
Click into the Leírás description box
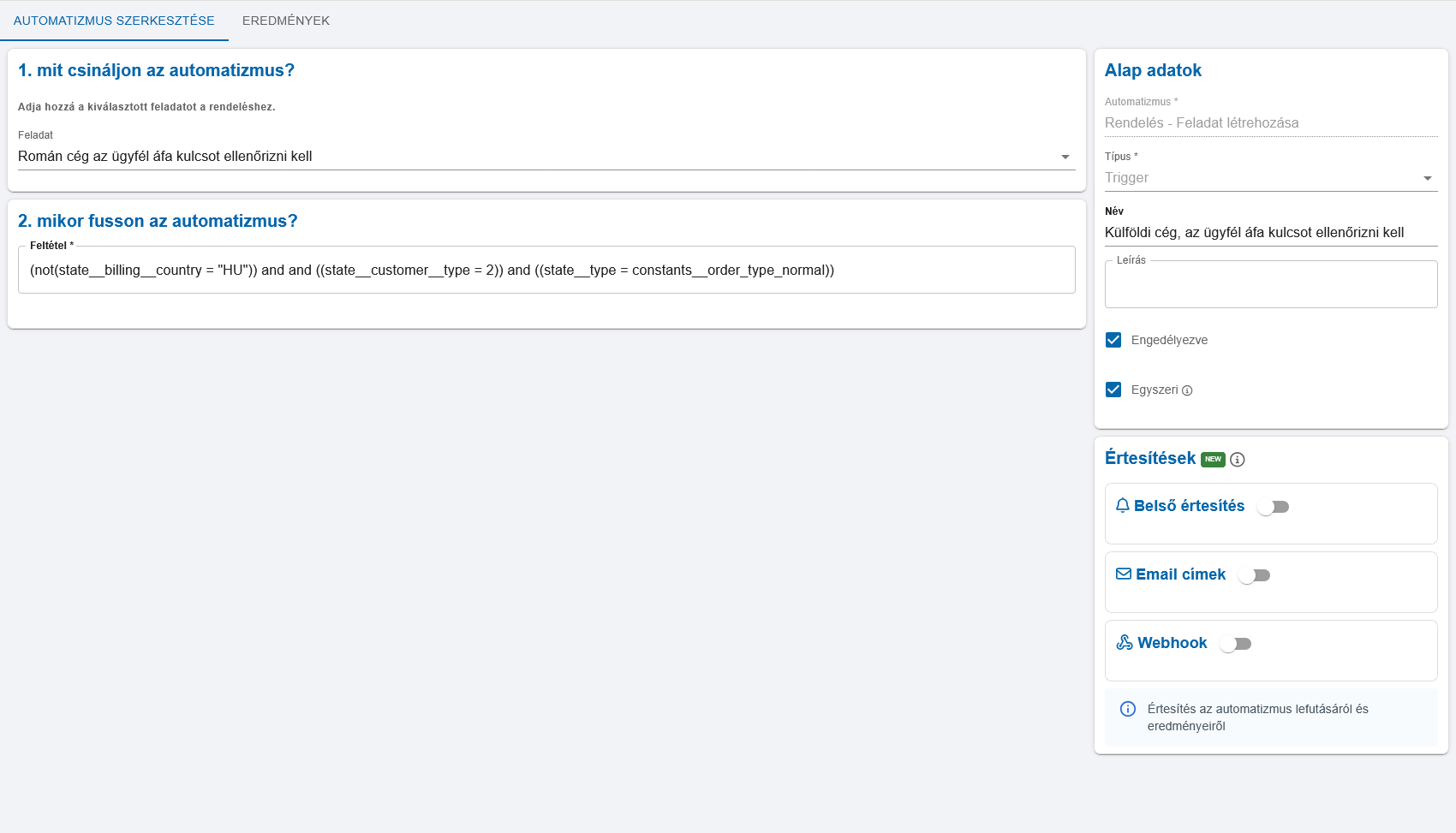click(1271, 284)
